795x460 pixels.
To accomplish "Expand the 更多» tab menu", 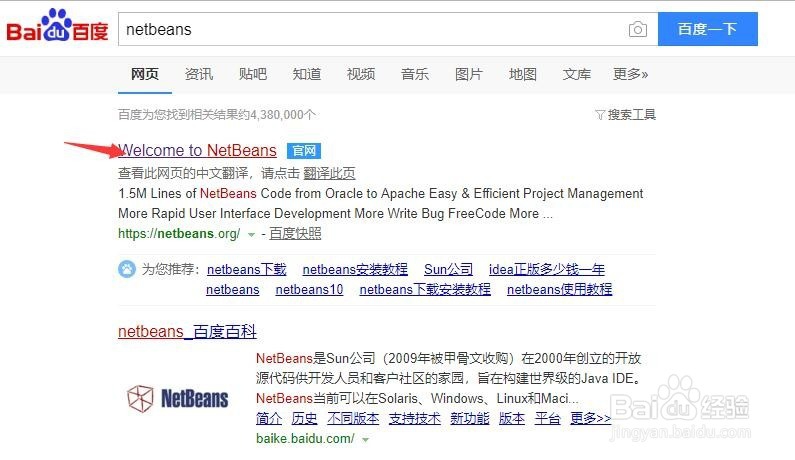I will pyautogui.click(x=630, y=75).
